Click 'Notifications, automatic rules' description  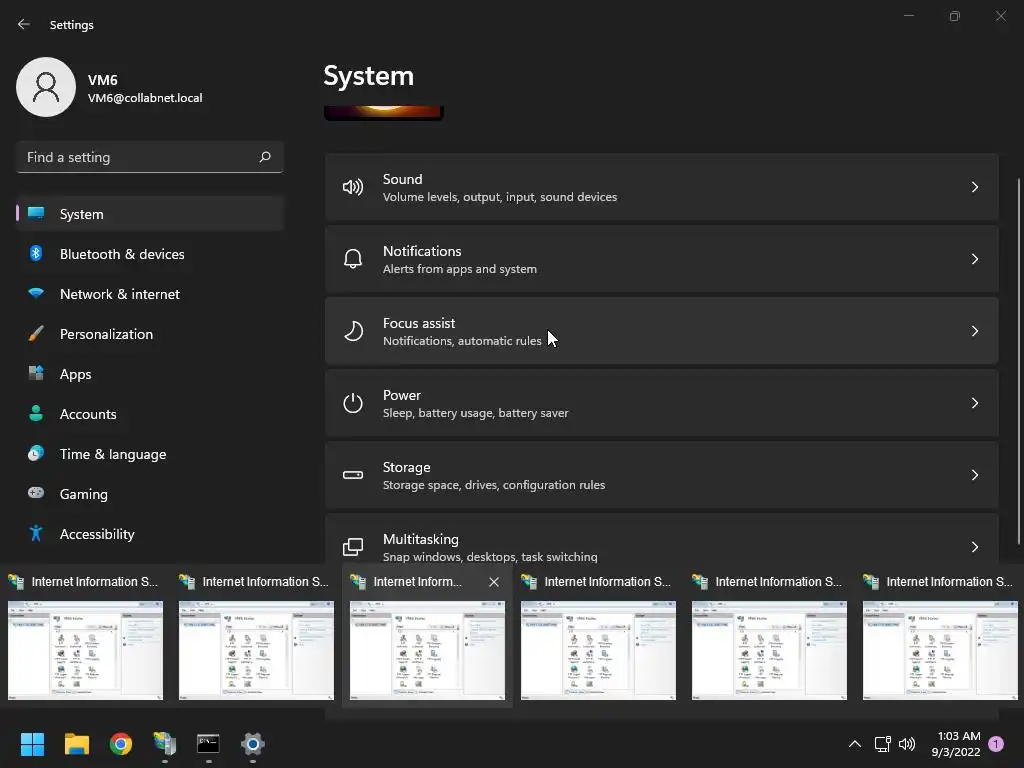[x=462, y=341]
